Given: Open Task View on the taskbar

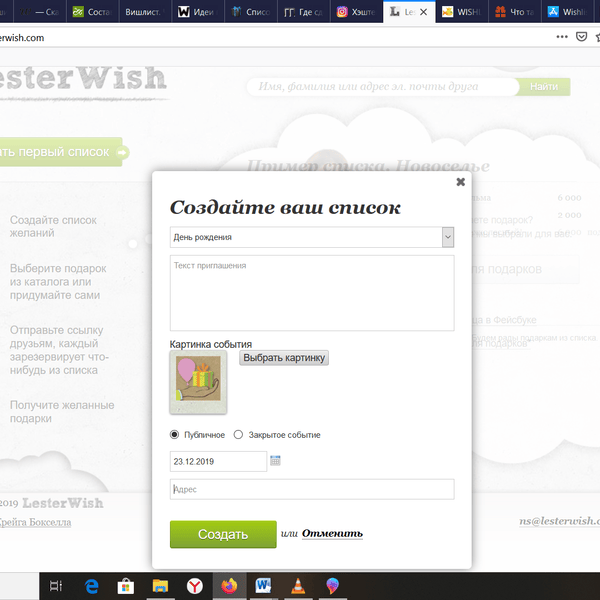Looking at the screenshot, I should (x=56, y=586).
